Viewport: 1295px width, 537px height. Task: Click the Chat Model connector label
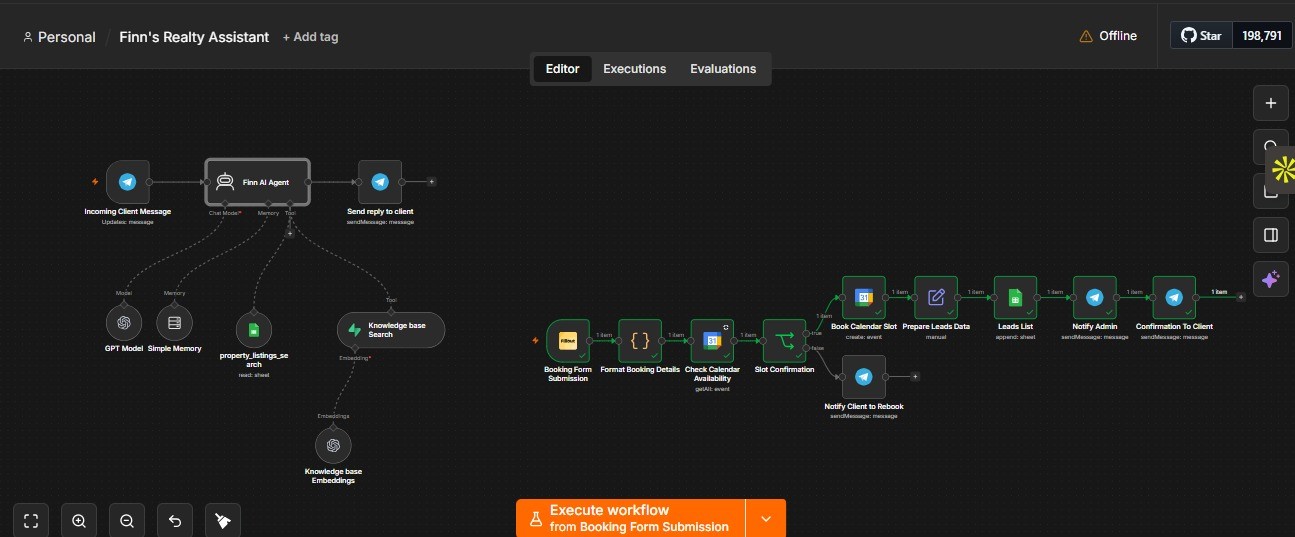[225, 213]
